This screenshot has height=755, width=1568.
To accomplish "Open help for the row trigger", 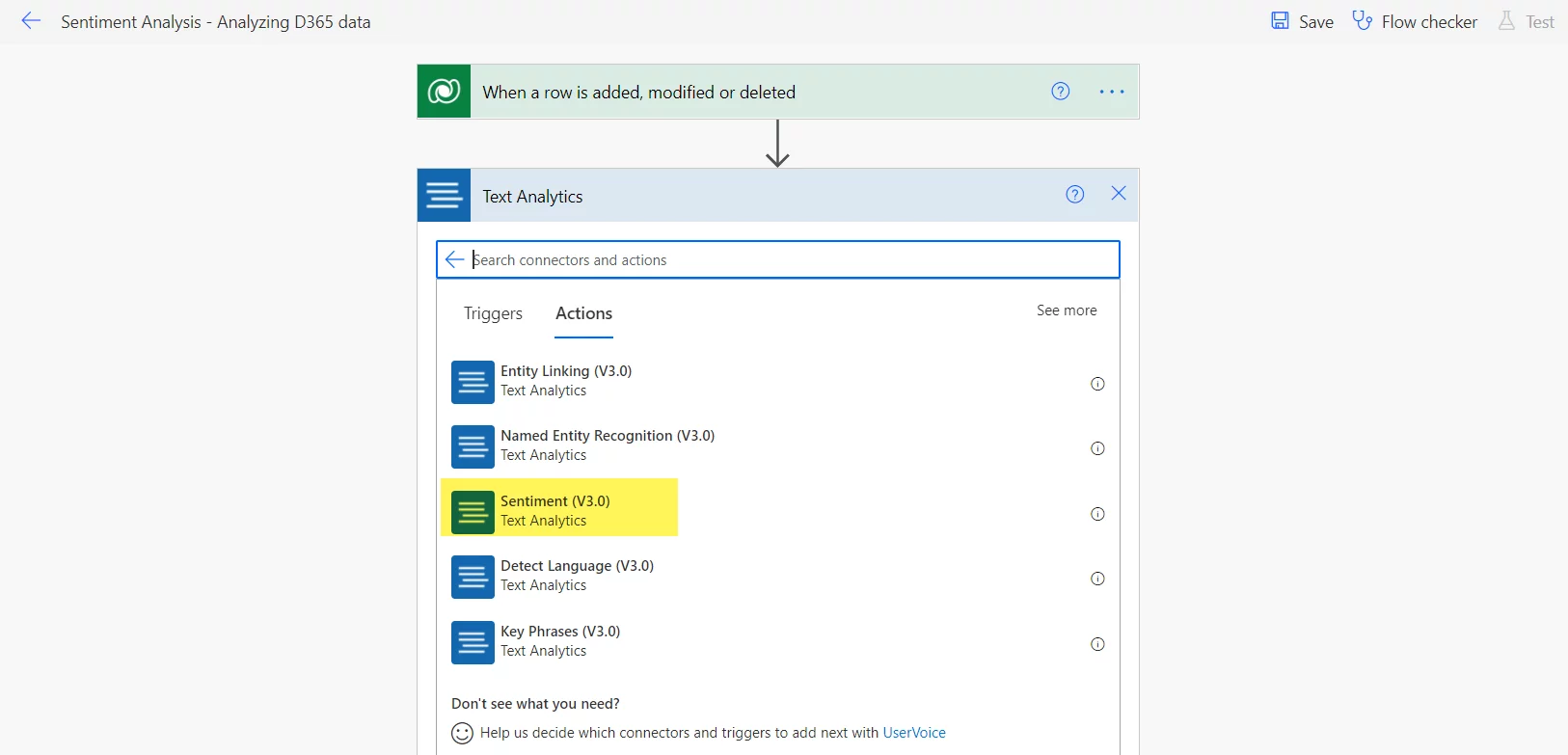I will [1061, 92].
